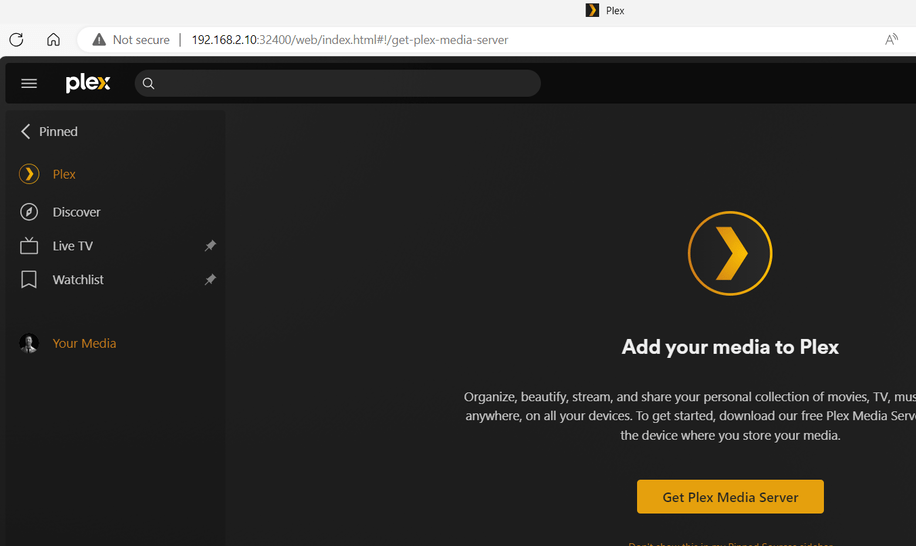Click the 'Pinned' sidebar heading text

(x=58, y=131)
